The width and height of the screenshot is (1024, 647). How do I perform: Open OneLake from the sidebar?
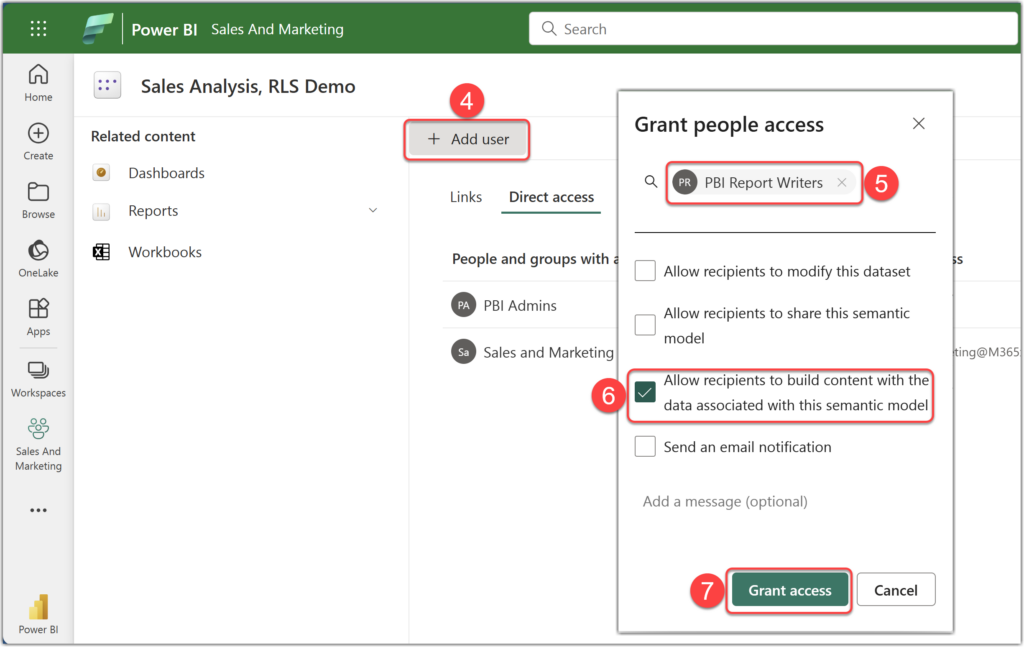point(38,259)
